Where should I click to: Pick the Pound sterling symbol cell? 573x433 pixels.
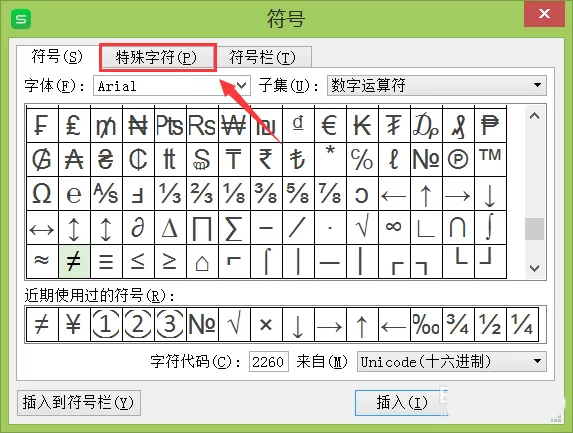74,125
